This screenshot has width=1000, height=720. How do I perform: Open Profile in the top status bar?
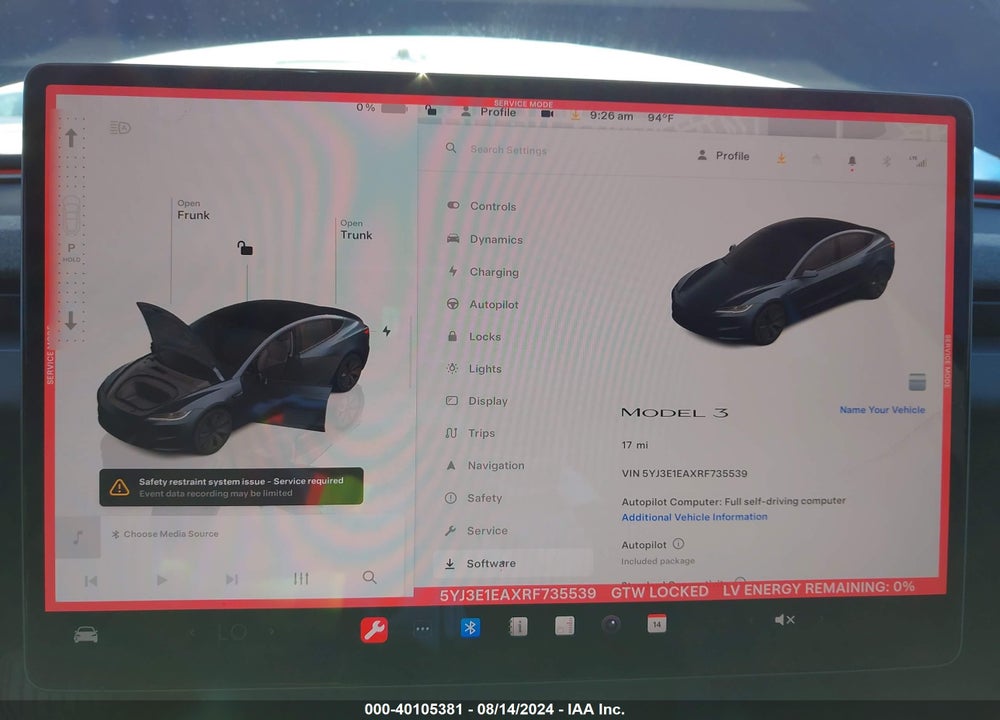coord(489,112)
